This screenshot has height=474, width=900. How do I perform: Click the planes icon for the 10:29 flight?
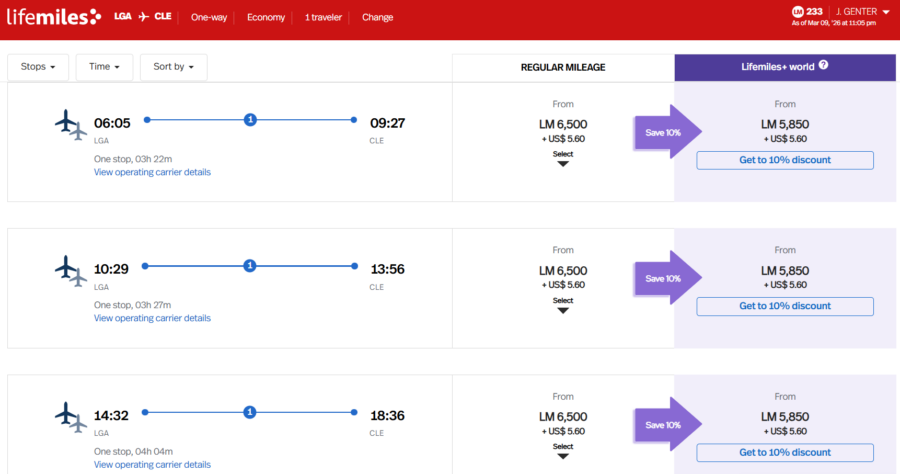(x=71, y=270)
